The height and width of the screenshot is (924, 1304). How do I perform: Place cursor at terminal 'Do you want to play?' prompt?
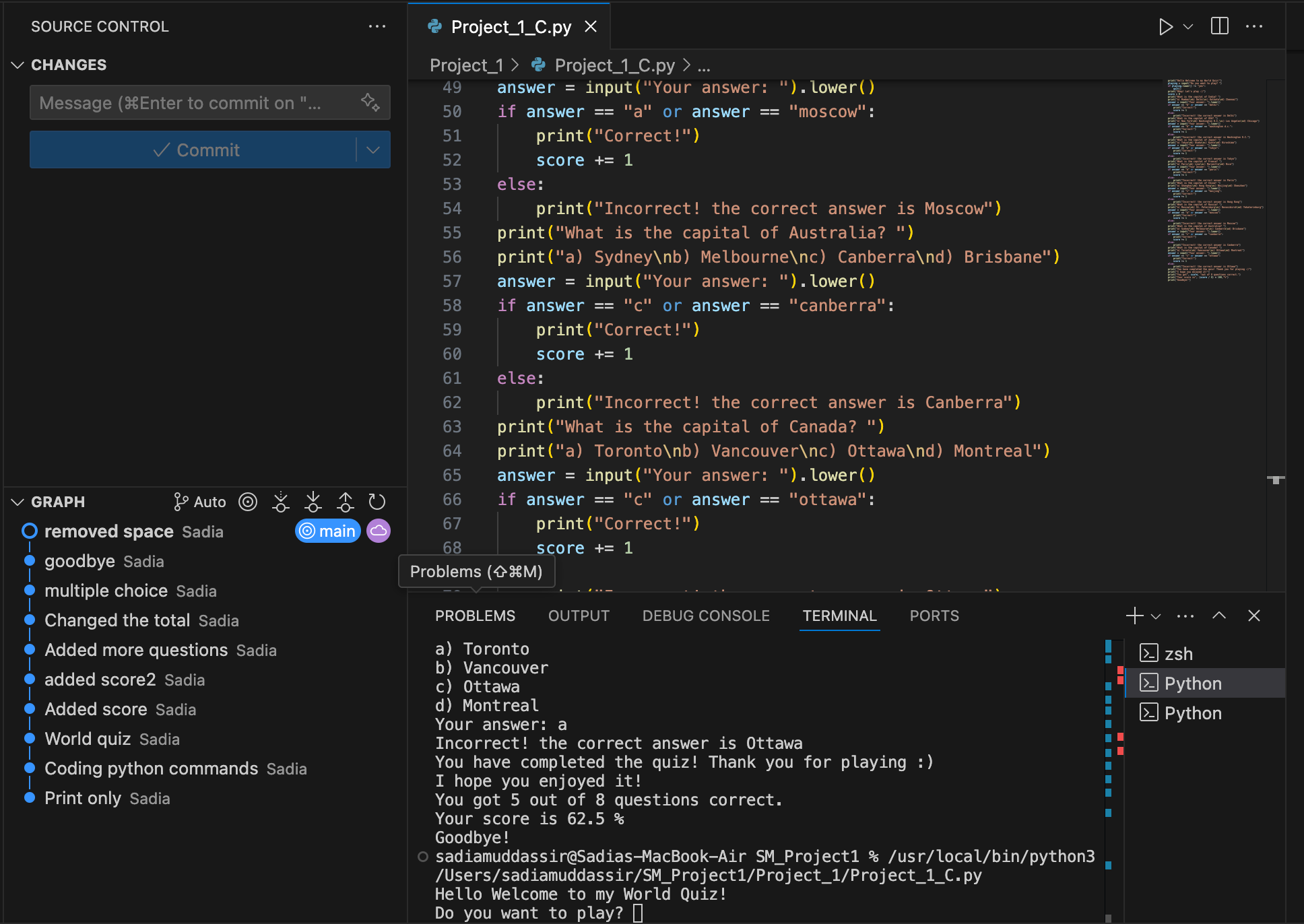[x=638, y=913]
